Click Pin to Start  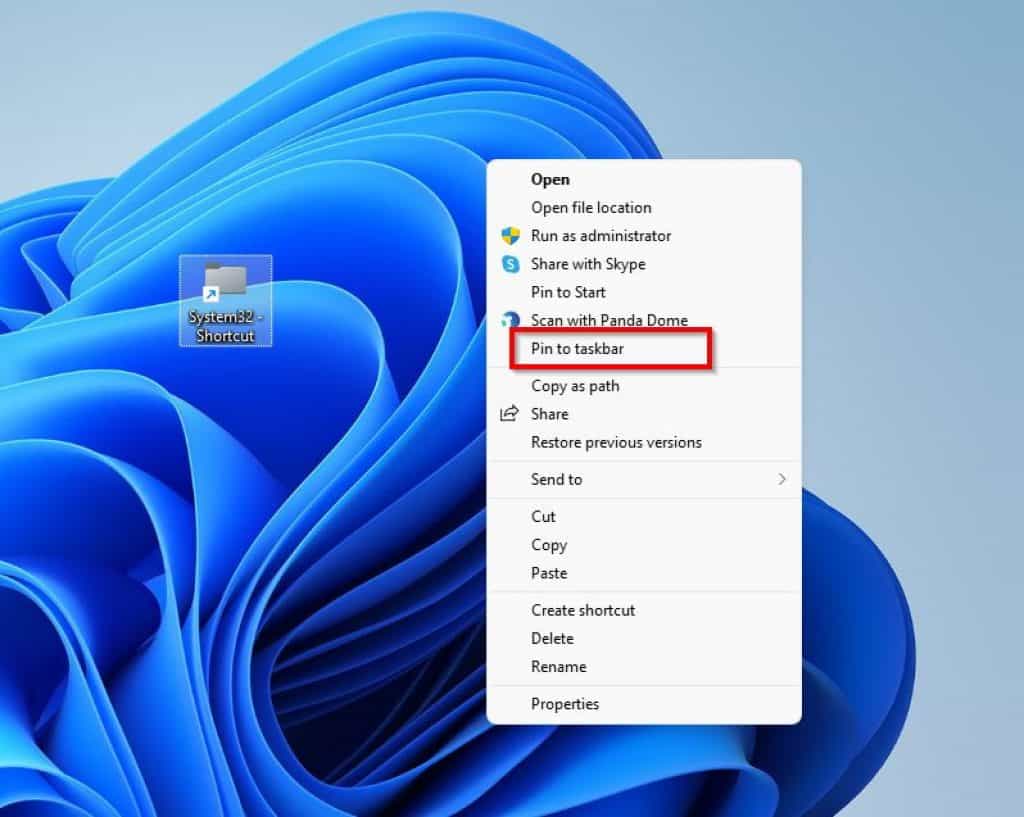coord(644,292)
